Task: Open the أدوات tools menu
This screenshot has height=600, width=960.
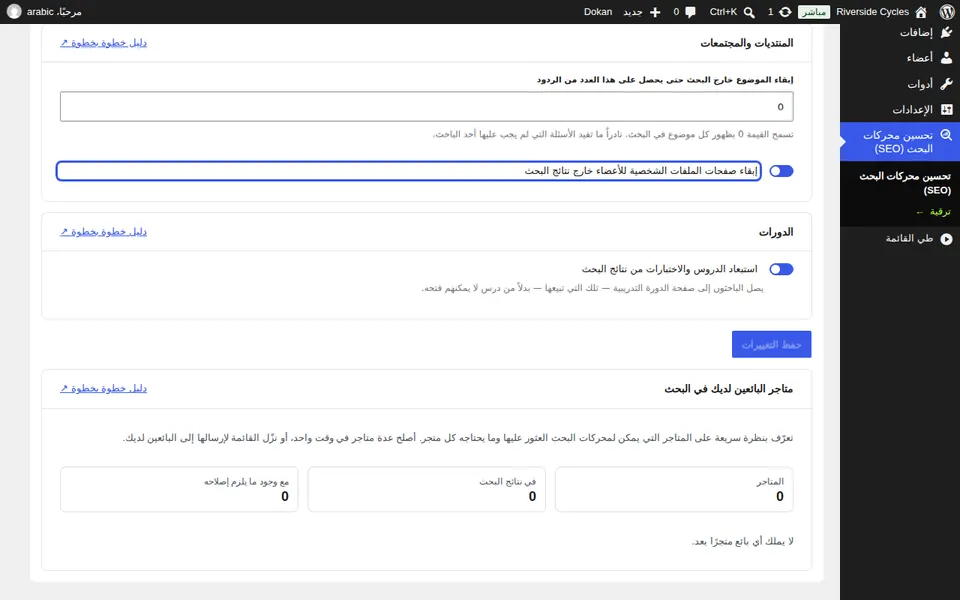Action: pos(920,84)
